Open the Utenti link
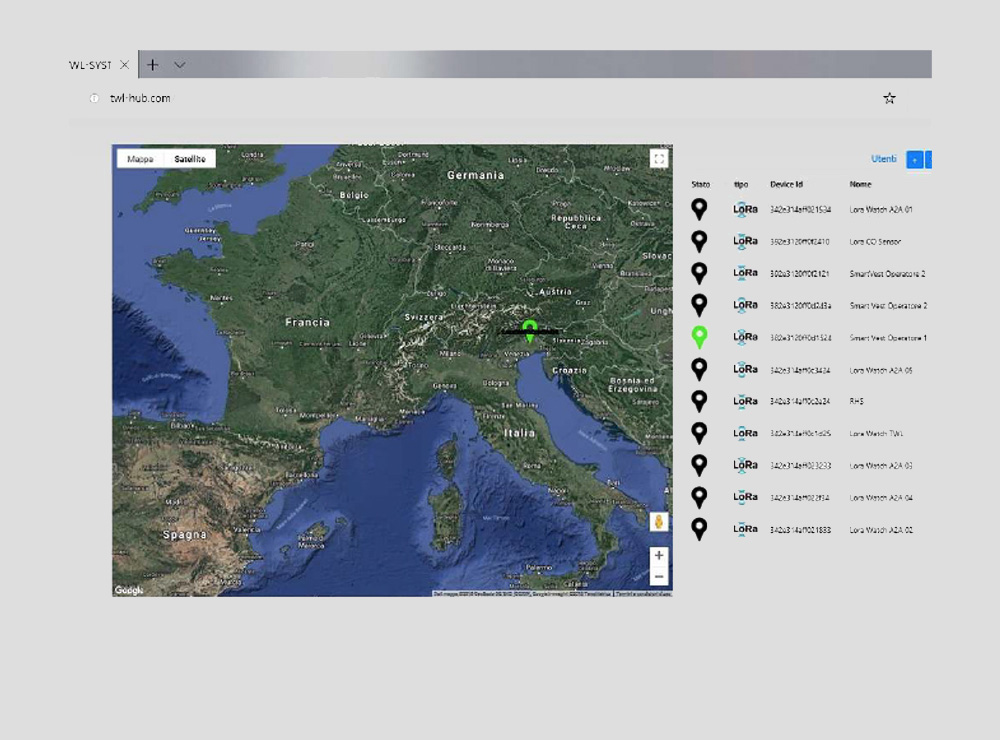 pos(884,159)
